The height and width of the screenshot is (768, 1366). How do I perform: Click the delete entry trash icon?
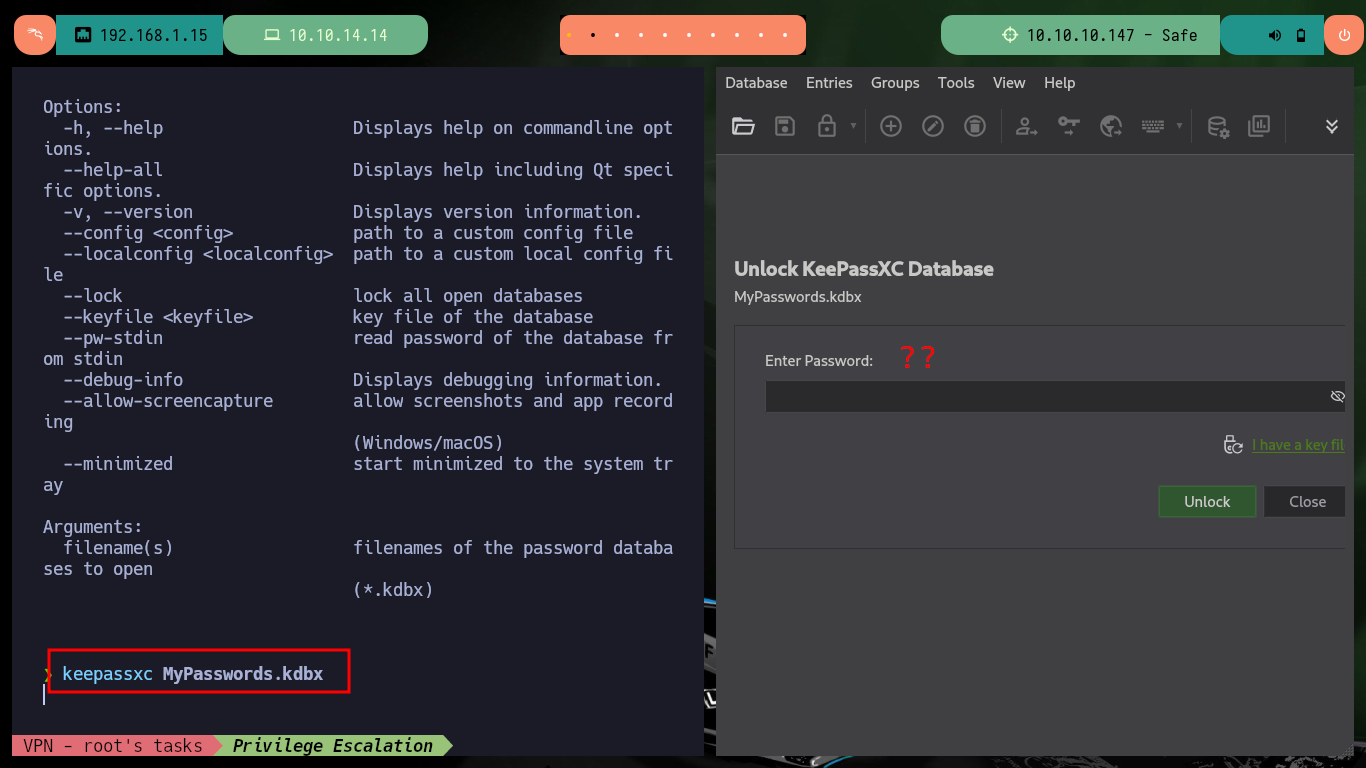pos(975,126)
